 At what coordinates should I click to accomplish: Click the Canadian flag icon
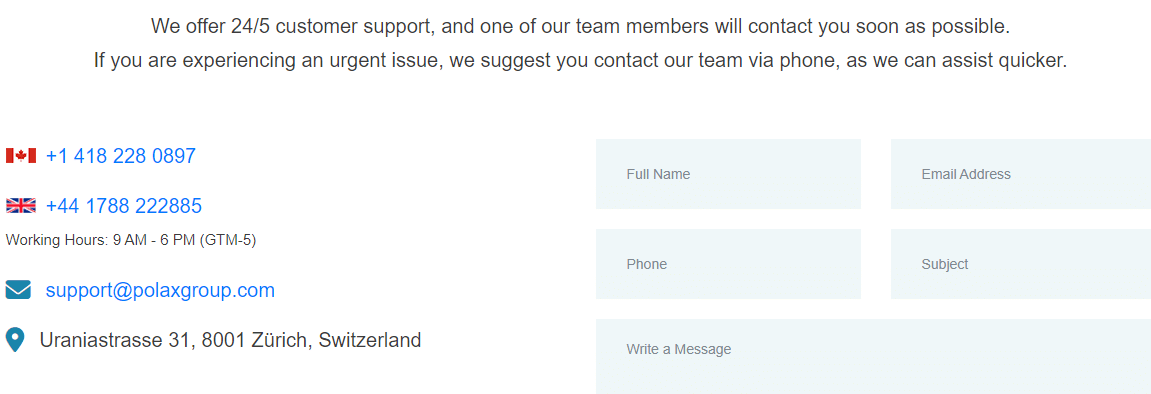[21, 156]
